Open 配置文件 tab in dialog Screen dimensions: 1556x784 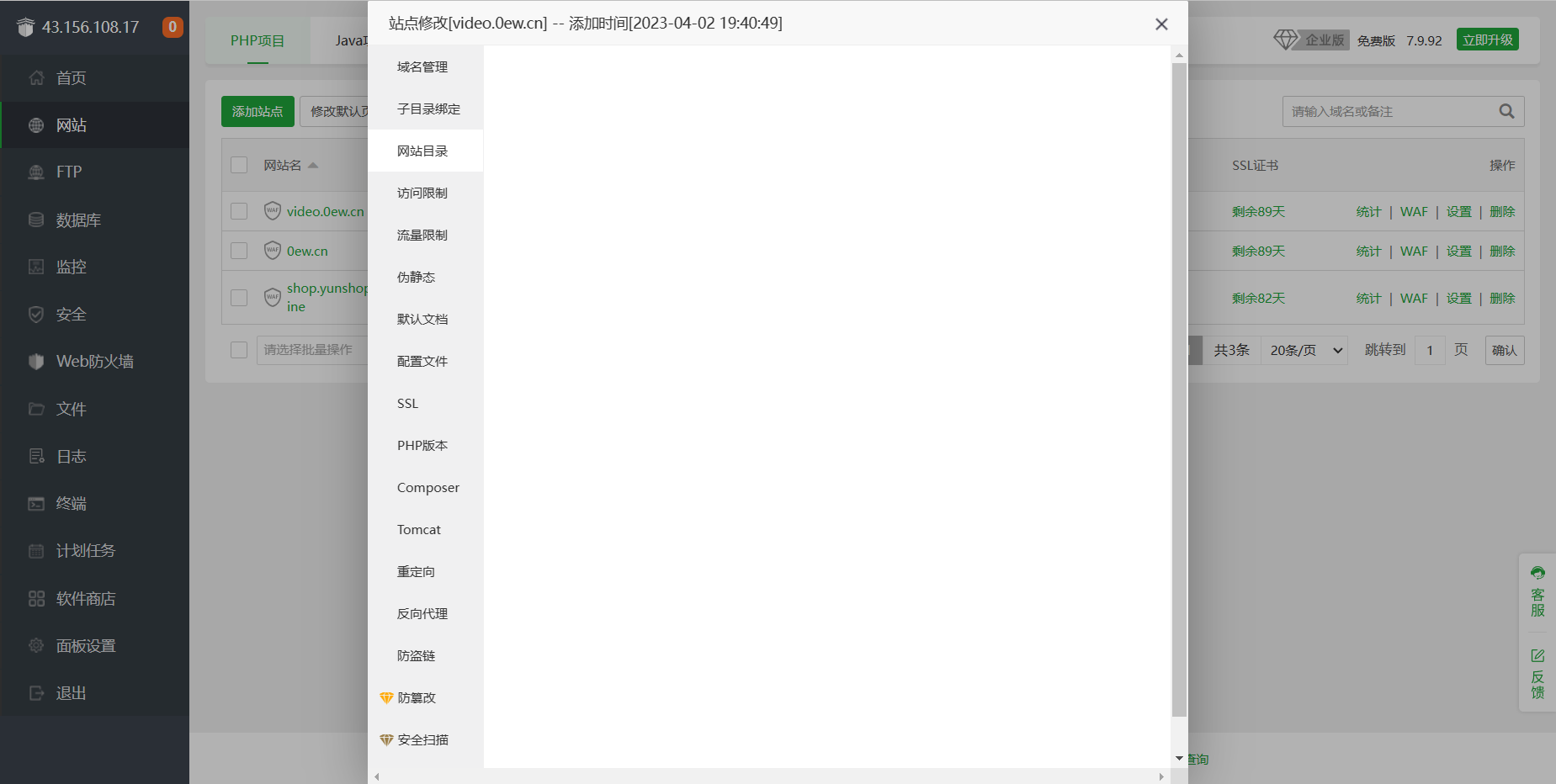pos(425,361)
